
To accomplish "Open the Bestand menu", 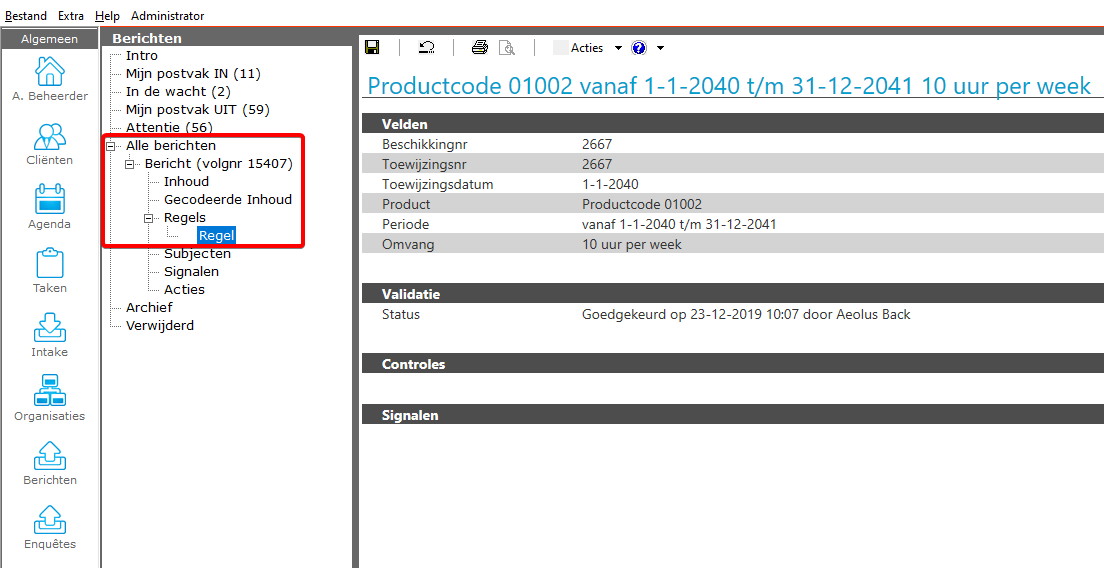I will tap(25, 16).
